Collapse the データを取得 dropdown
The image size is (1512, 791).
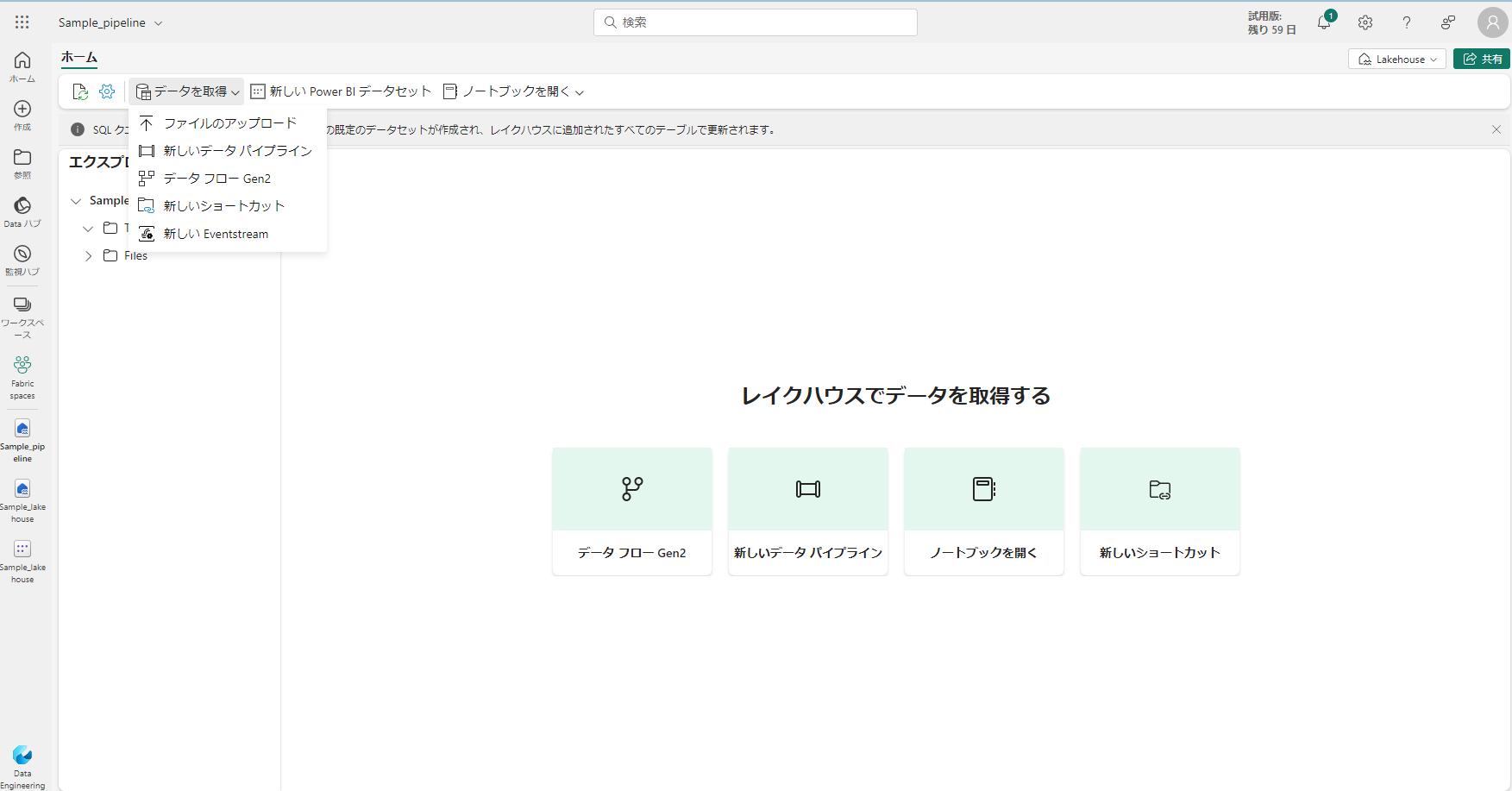187,91
